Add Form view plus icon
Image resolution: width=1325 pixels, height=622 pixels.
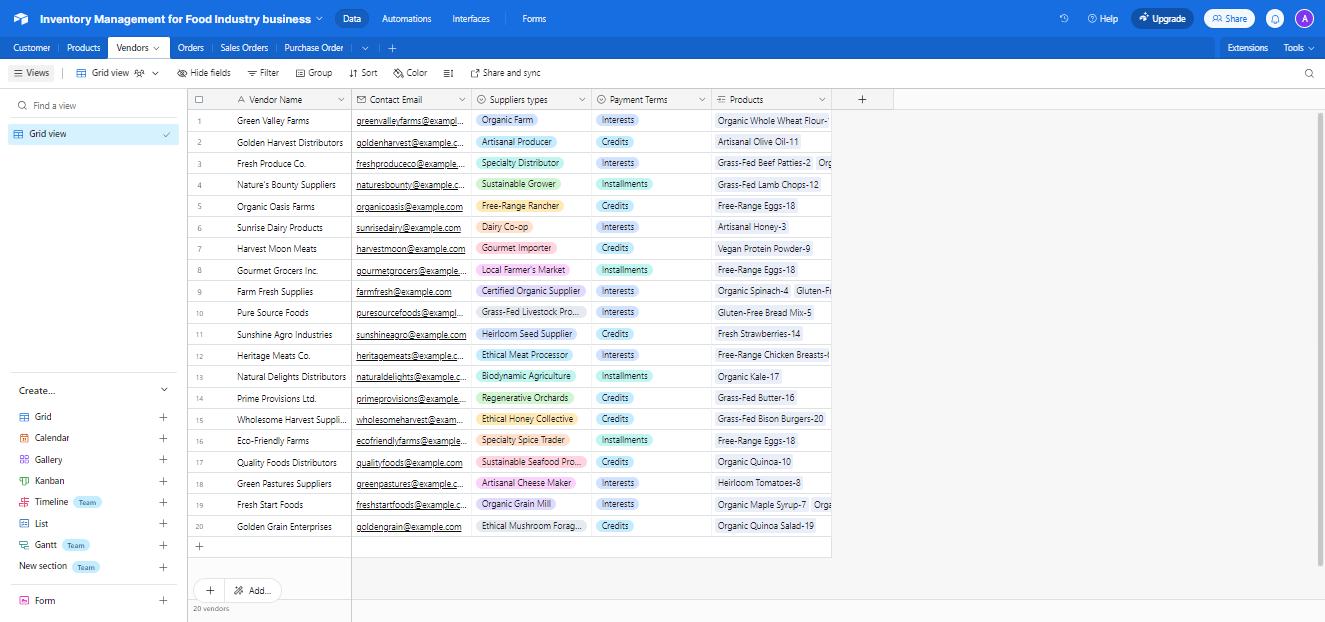[163, 601]
